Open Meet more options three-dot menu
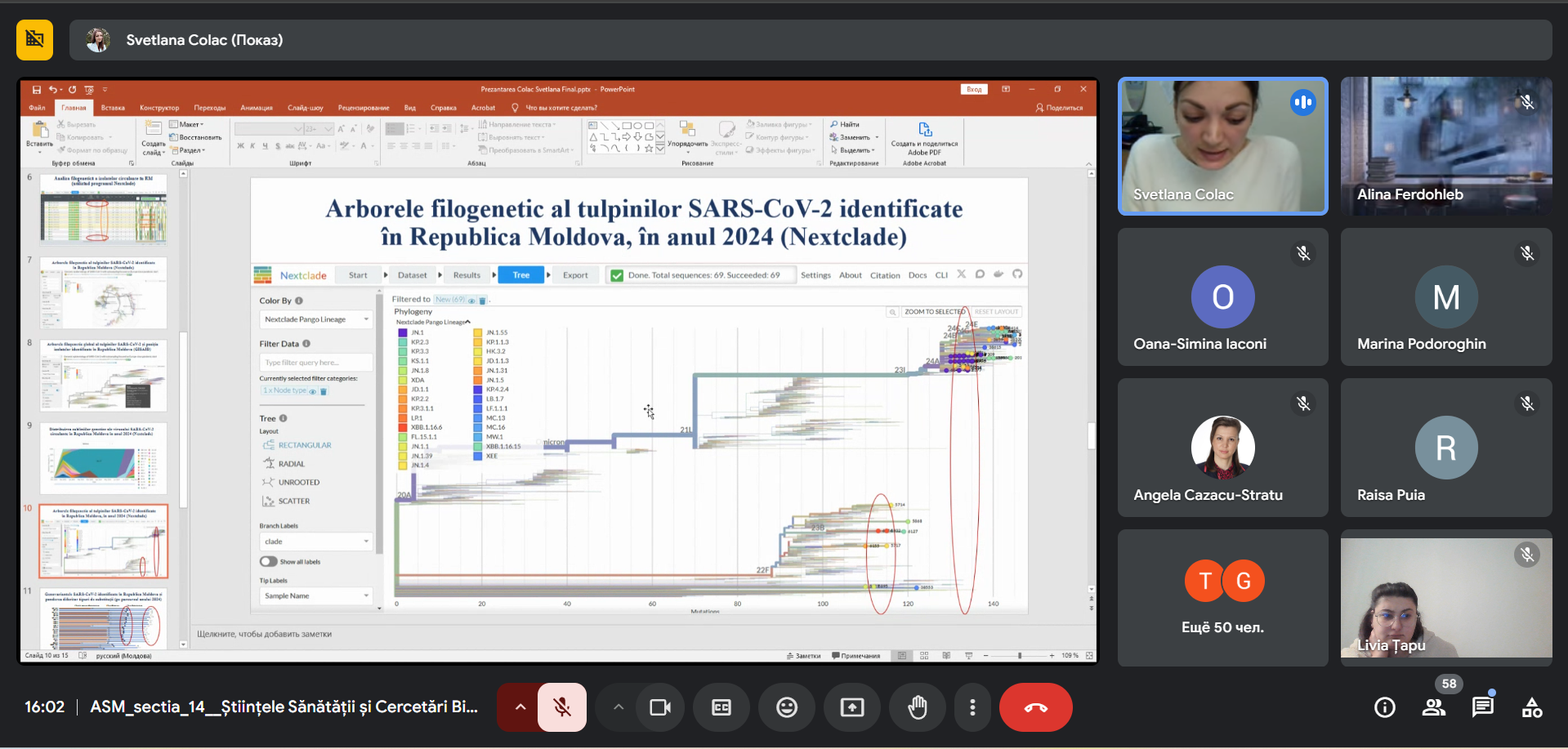This screenshot has height=749, width=1568. 972,707
